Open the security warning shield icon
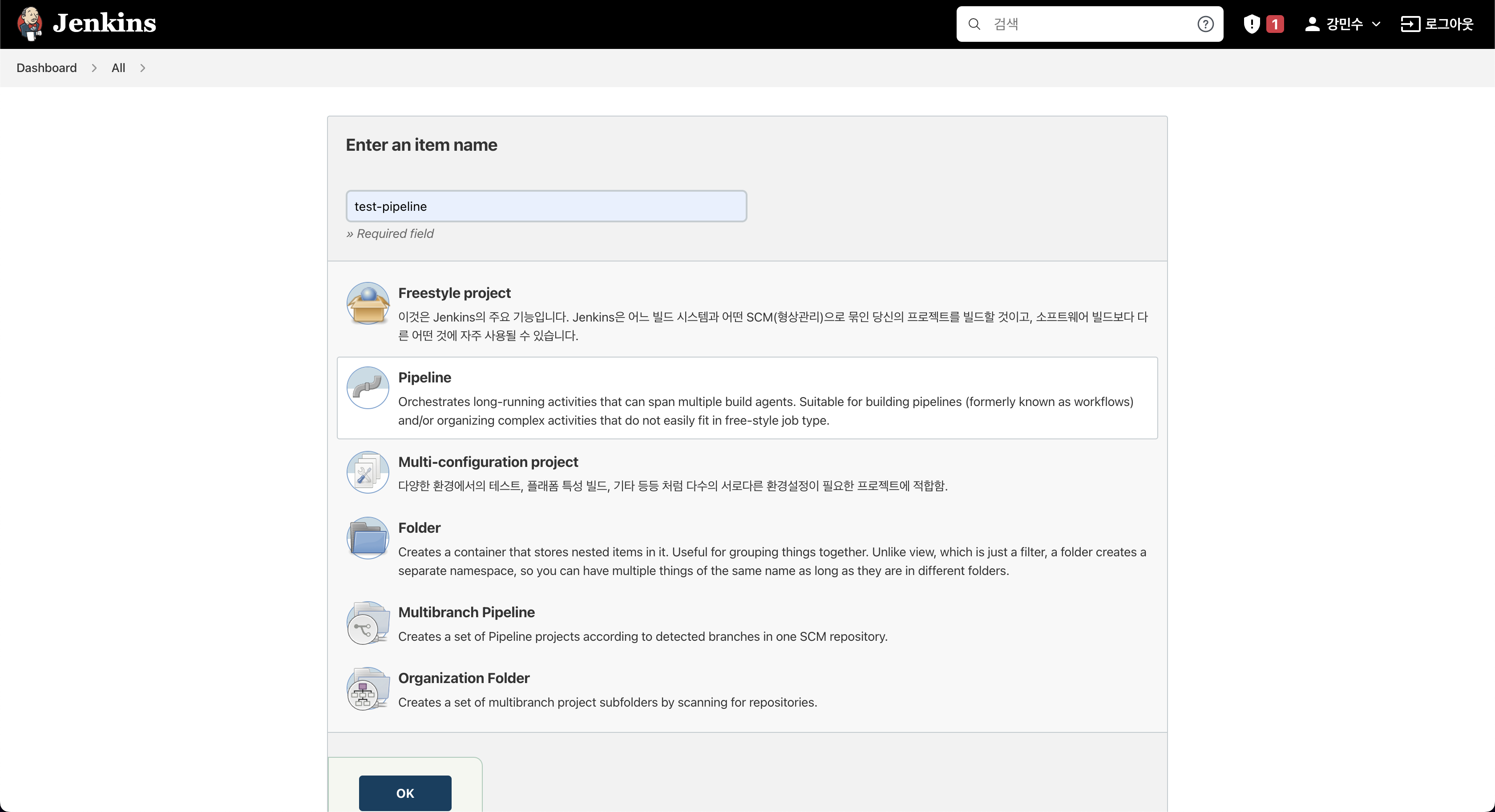1495x812 pixels. [1252, 24]
